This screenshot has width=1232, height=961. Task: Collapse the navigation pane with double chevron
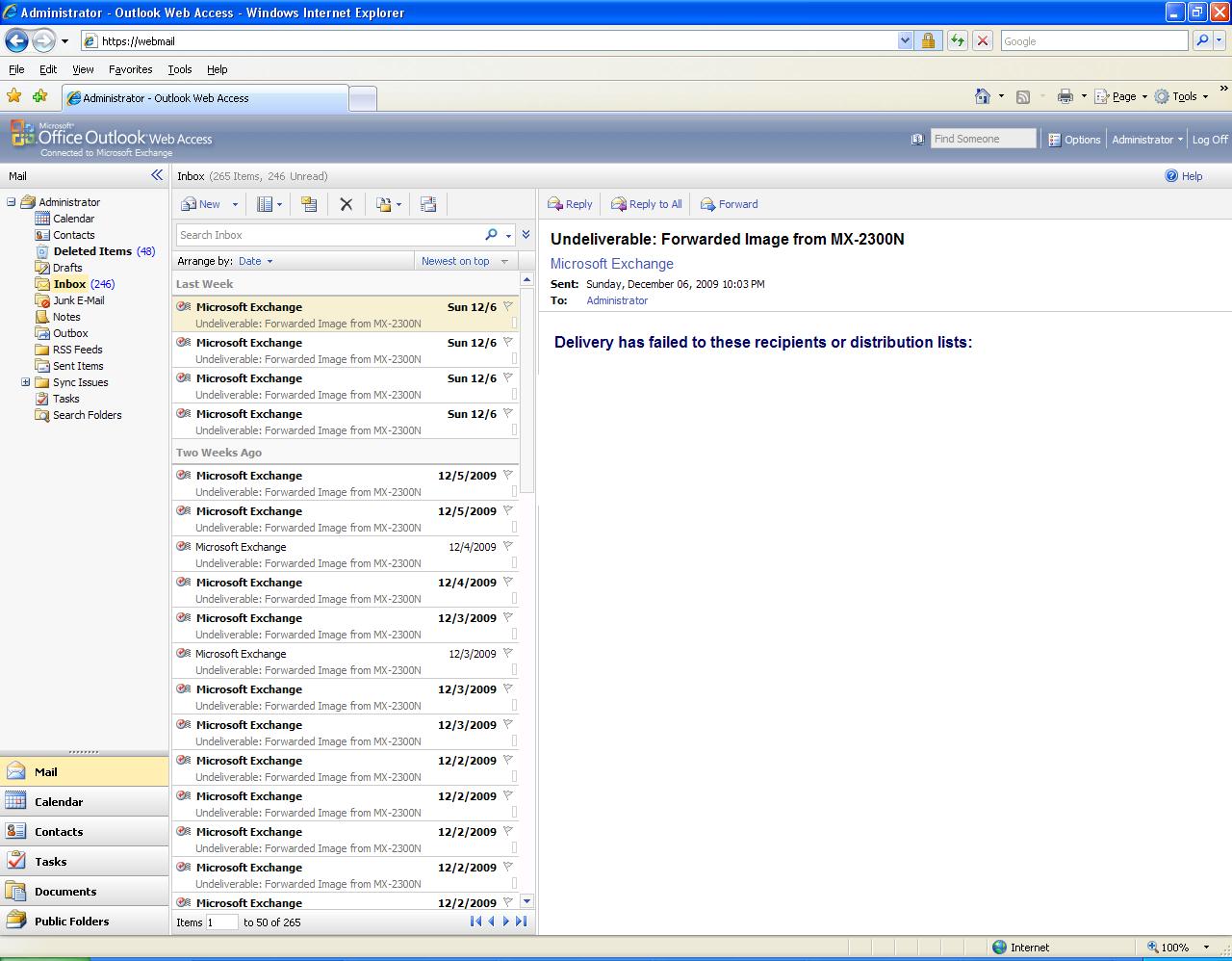coord(157,175)
